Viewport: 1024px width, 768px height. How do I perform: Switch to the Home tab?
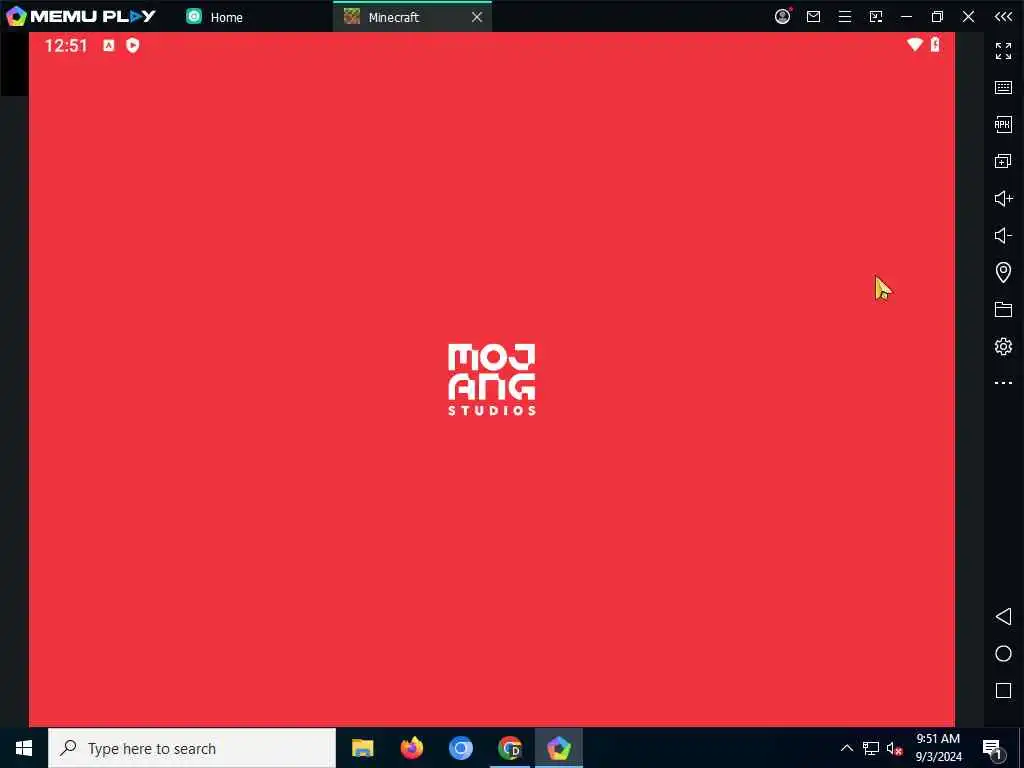(x=215, y=17)
